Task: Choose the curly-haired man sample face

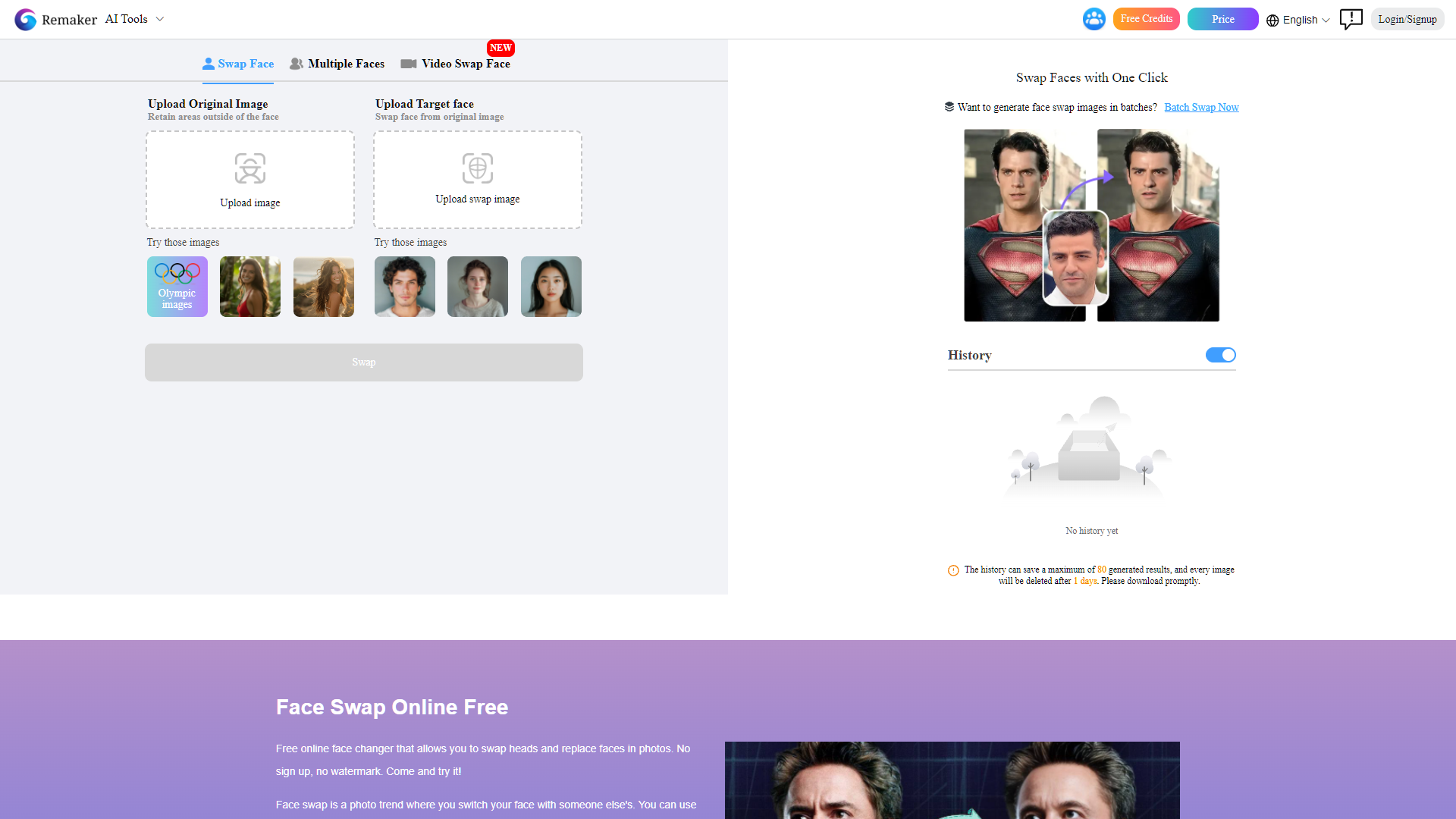Action: click(404, 287)
